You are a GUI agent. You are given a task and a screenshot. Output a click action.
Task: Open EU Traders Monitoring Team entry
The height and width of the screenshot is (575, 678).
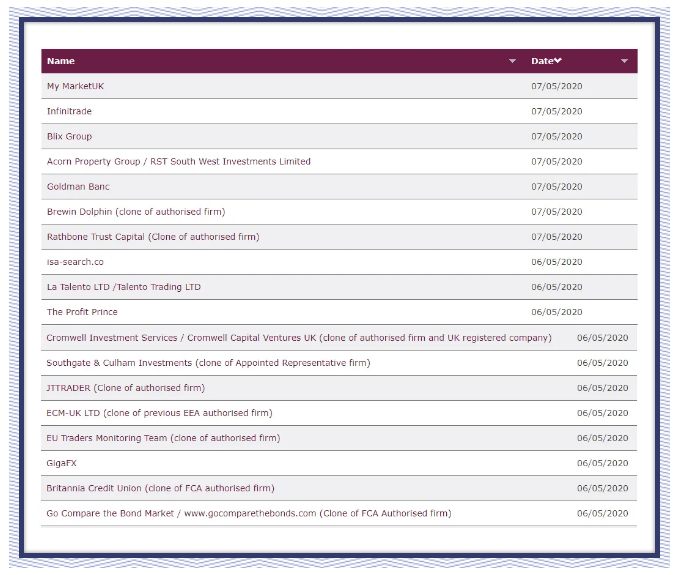pyautogui.click(x=163, y=438)
